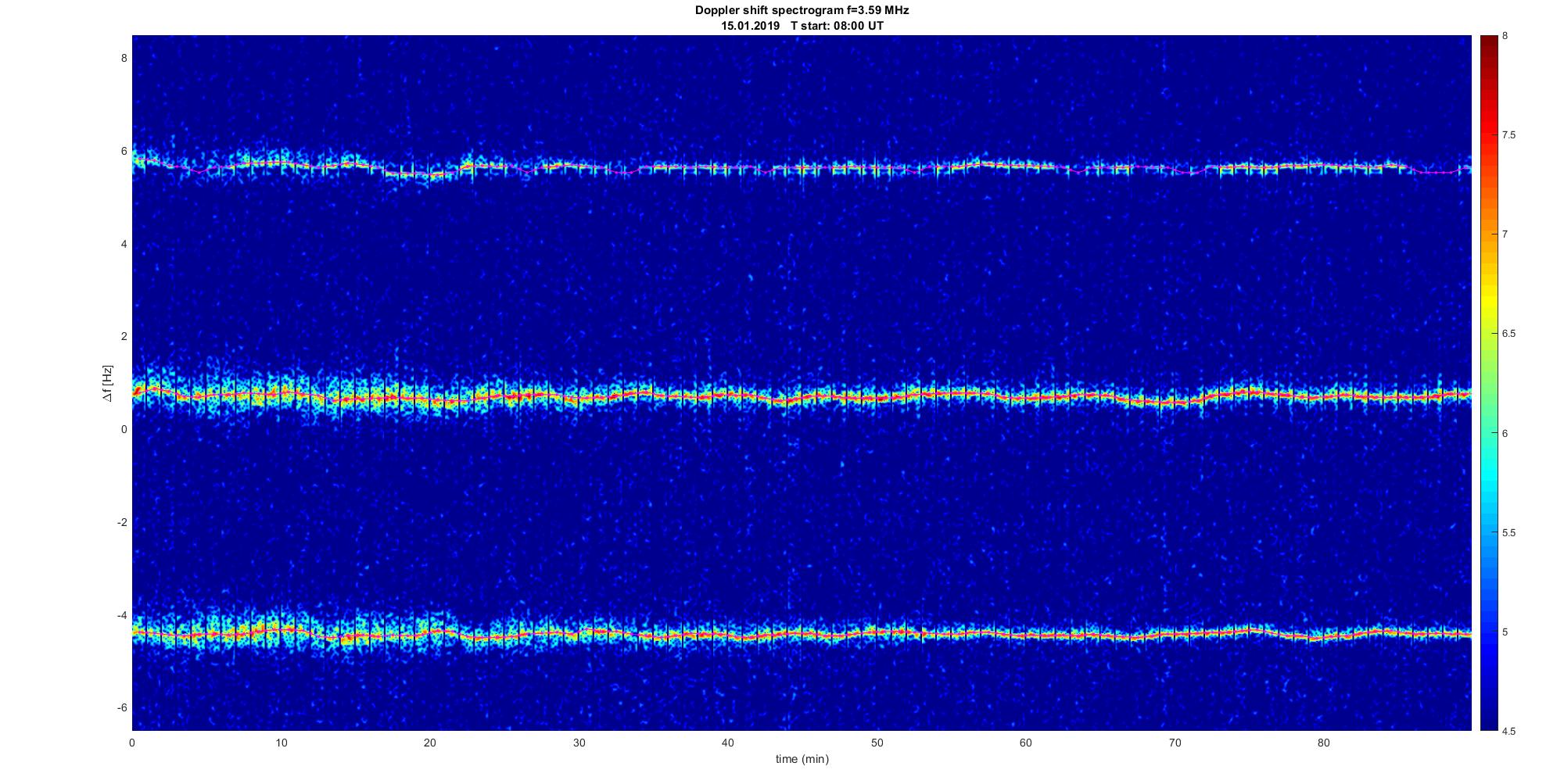Click the green middle section of the colorbar
1564x784 pixels.
point(1488,383)
